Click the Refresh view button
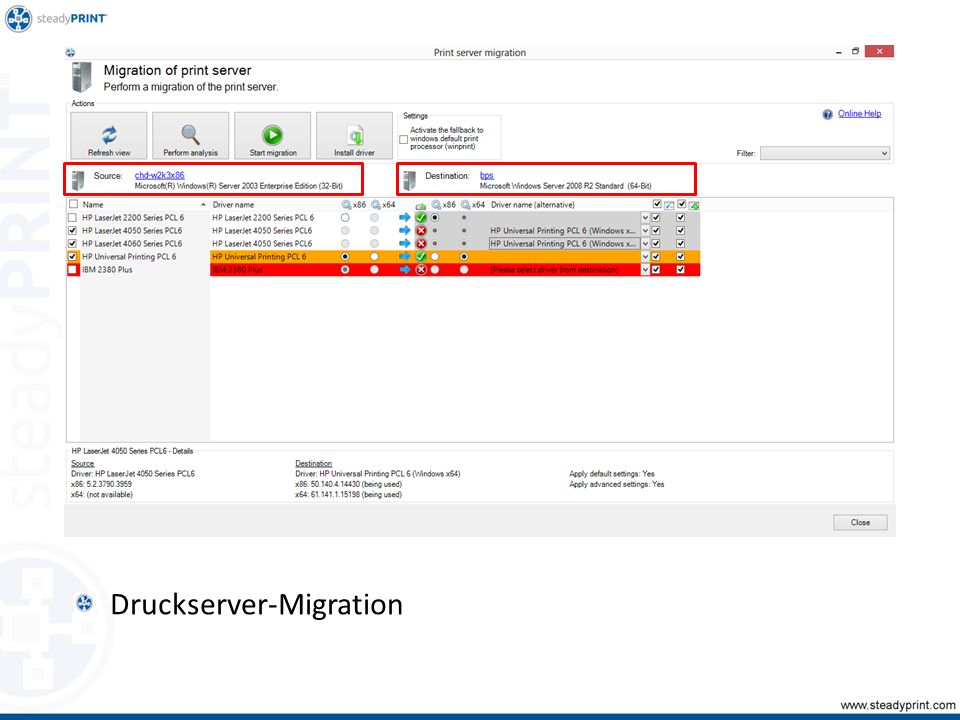The height and width of the screenshot is (720, 960). click(x=109, y=136)
